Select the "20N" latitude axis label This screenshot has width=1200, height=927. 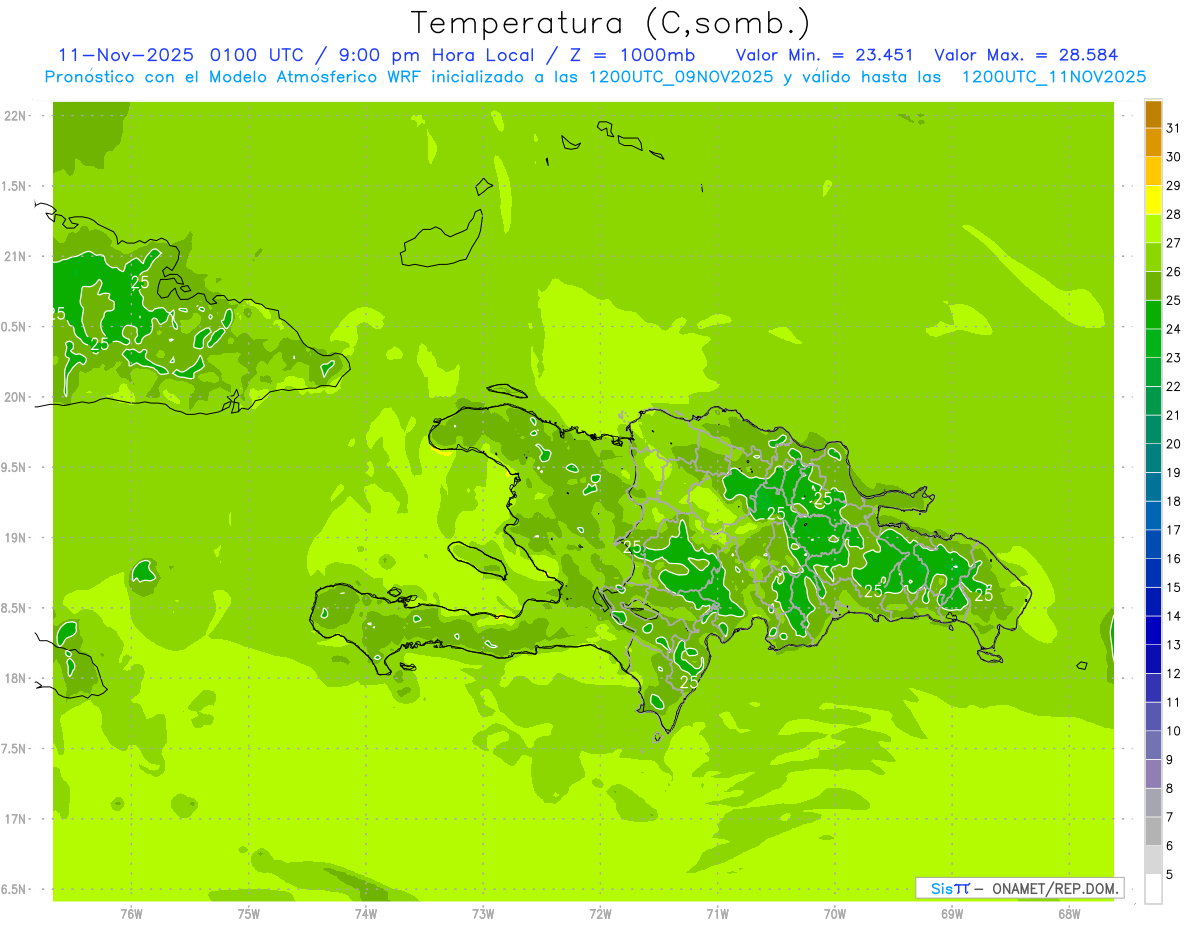pos(16,397)
